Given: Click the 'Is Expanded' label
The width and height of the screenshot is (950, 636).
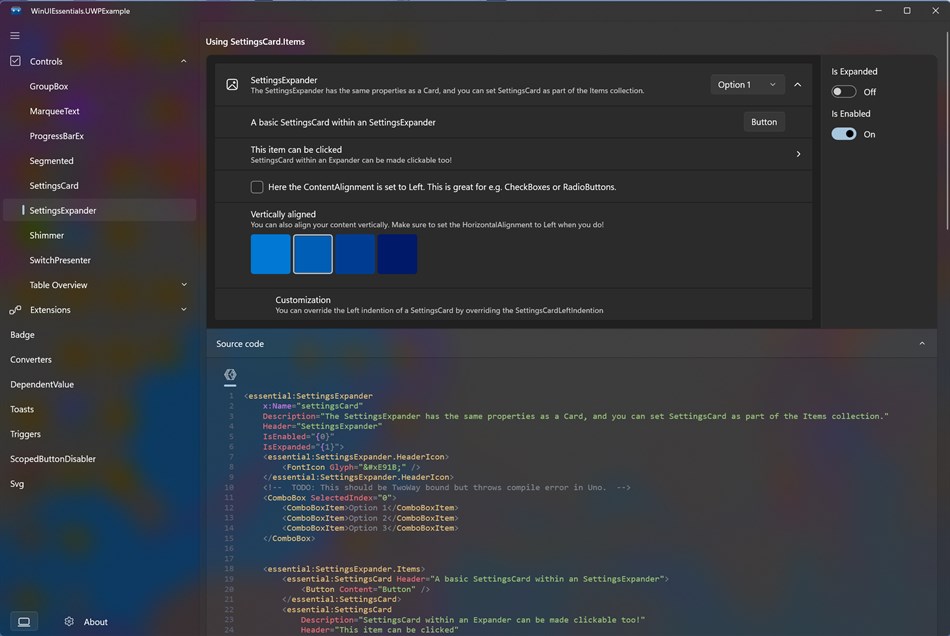Looking at the screenshot, I should click(x=854, y=71).
